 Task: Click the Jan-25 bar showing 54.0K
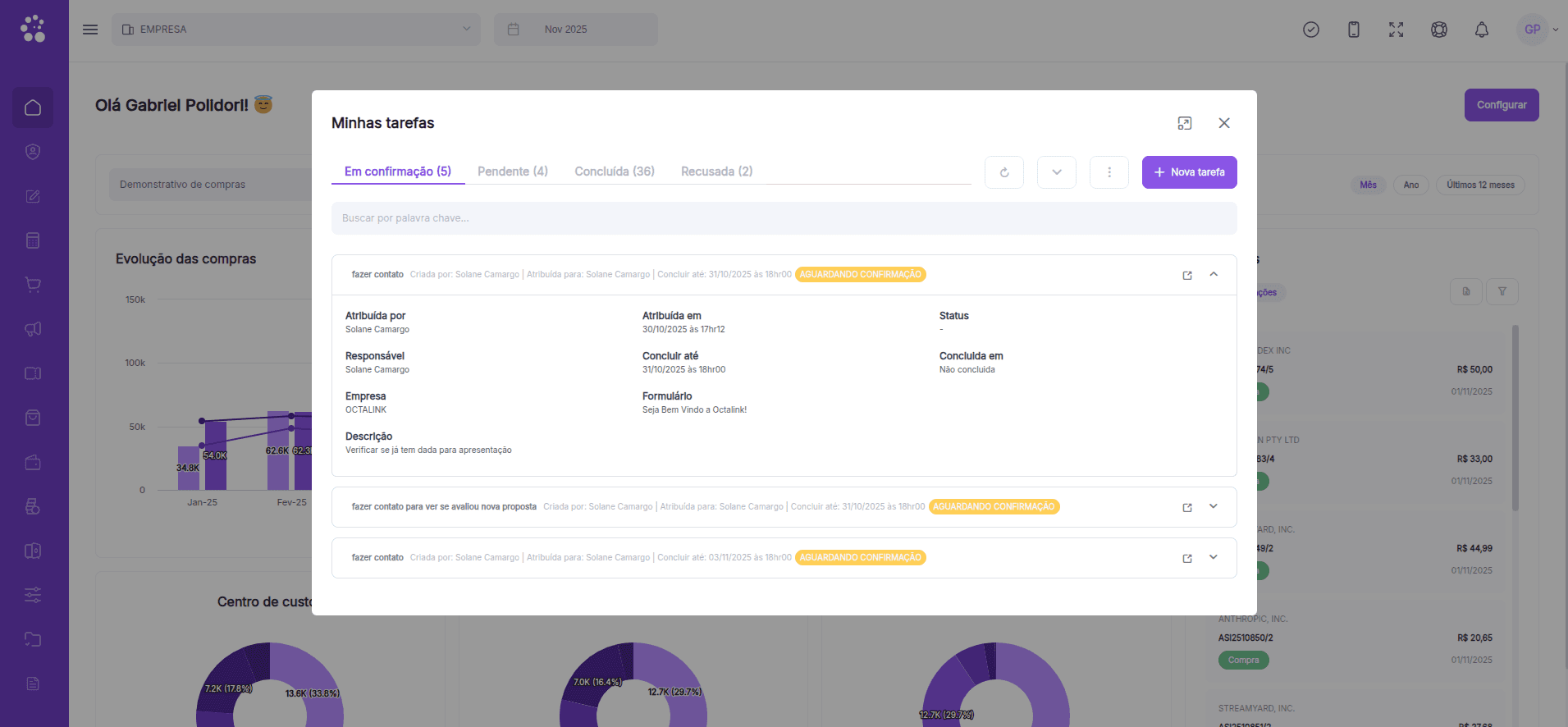216,455
